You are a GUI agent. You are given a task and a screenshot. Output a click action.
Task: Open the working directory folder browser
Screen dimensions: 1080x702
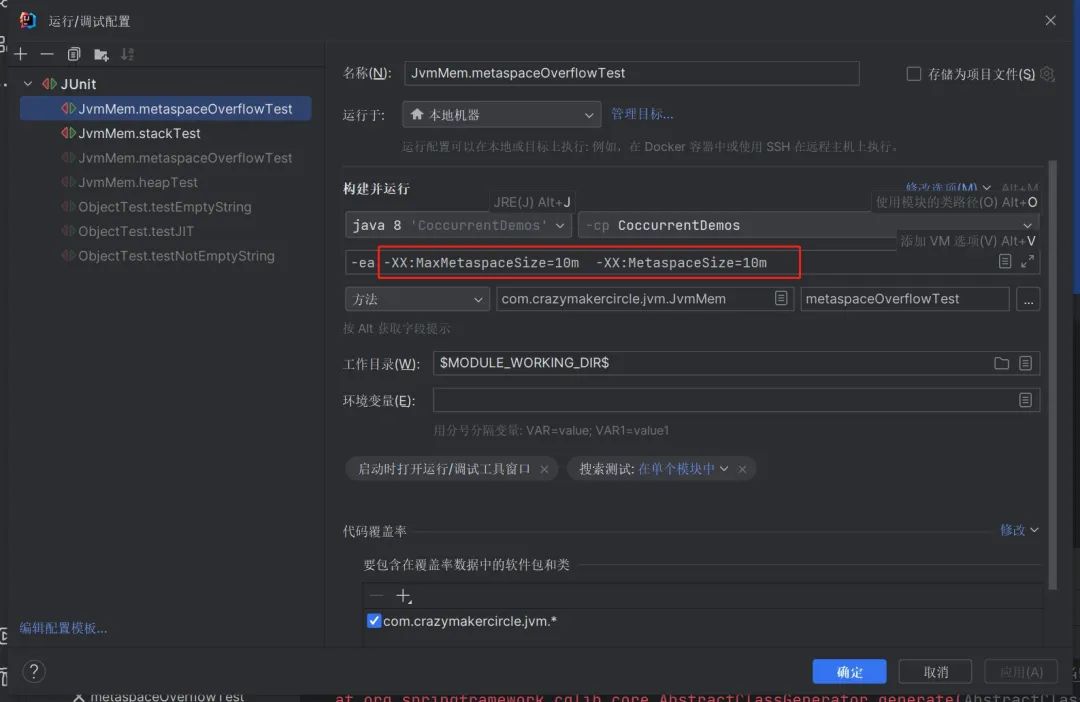[1002, 363]
